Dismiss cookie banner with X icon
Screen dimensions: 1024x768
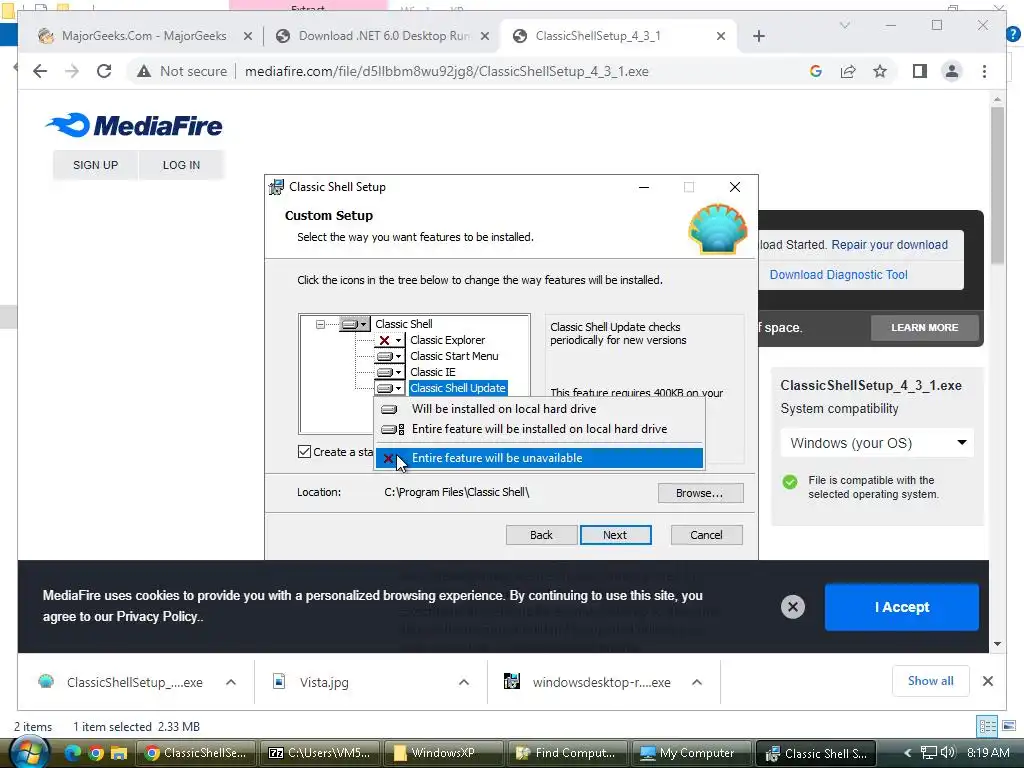[792, 607]
